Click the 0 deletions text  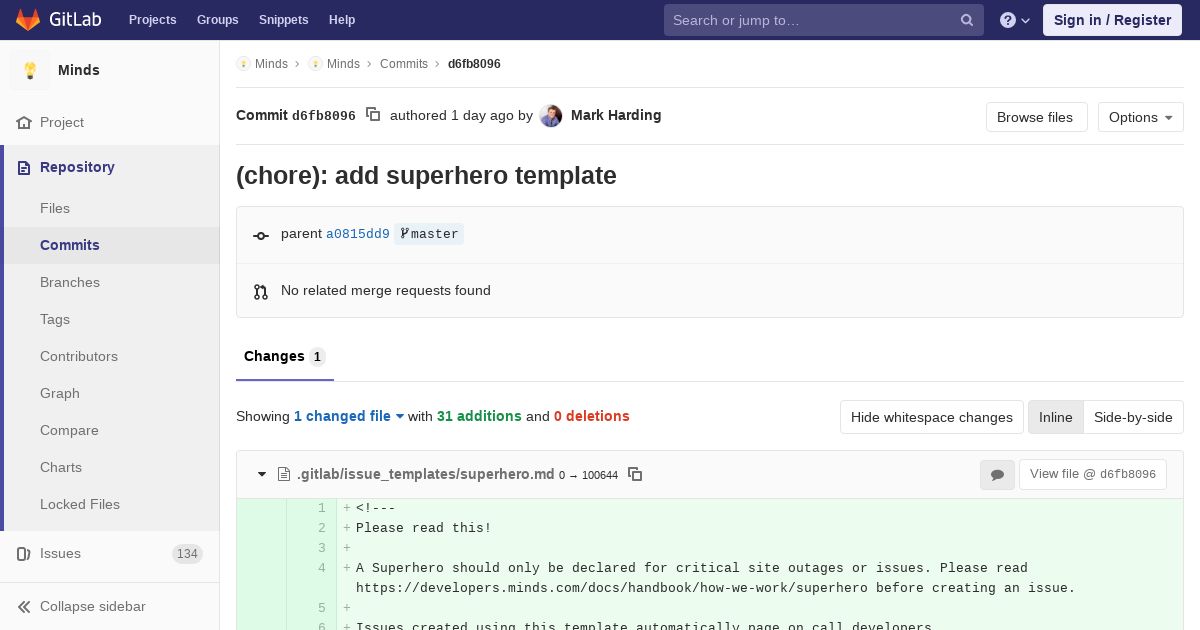[x=592, y=416]
